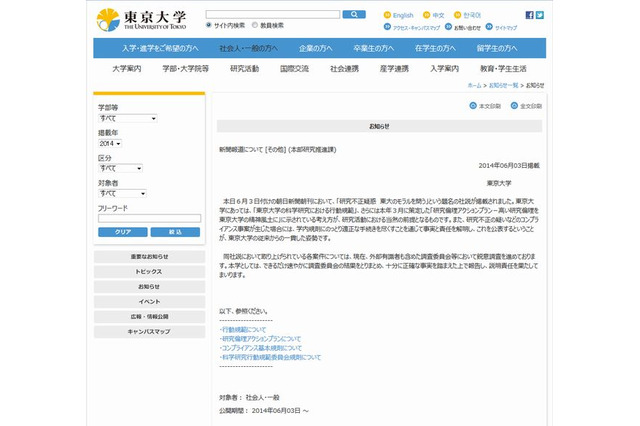Open 社会人・一般の方へ menu
The width and height of the screenshot is (640, 426).
pyautogui.click(x=249, y=48)
